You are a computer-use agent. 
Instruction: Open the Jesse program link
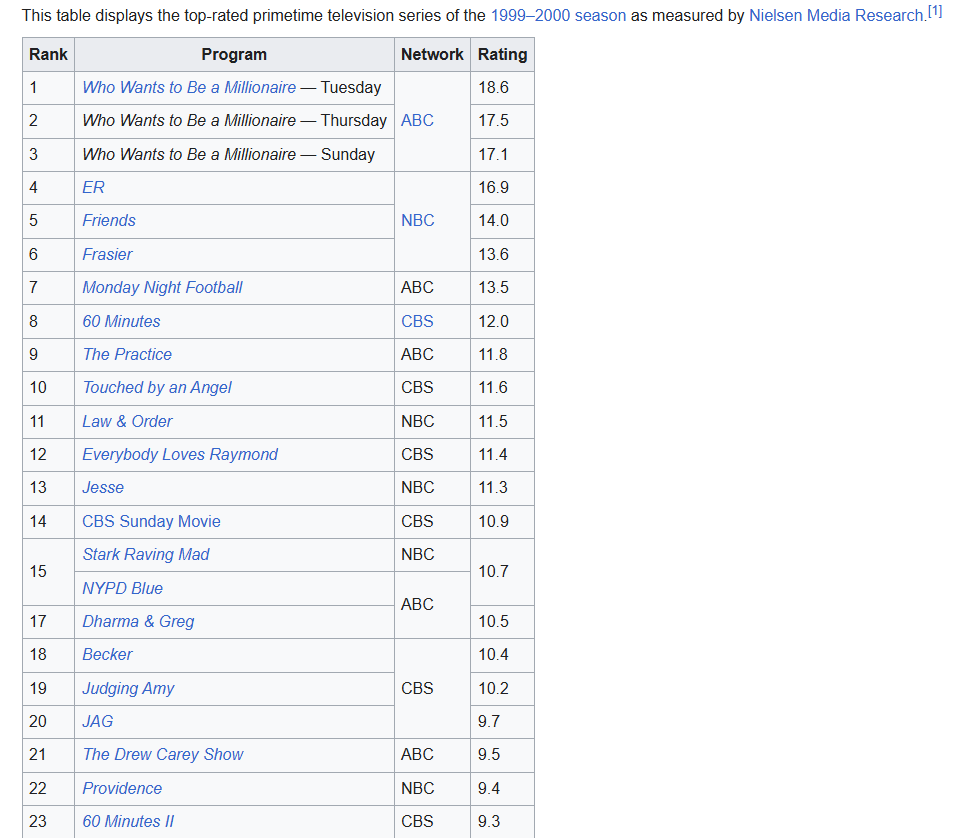[x=103, y=487]
